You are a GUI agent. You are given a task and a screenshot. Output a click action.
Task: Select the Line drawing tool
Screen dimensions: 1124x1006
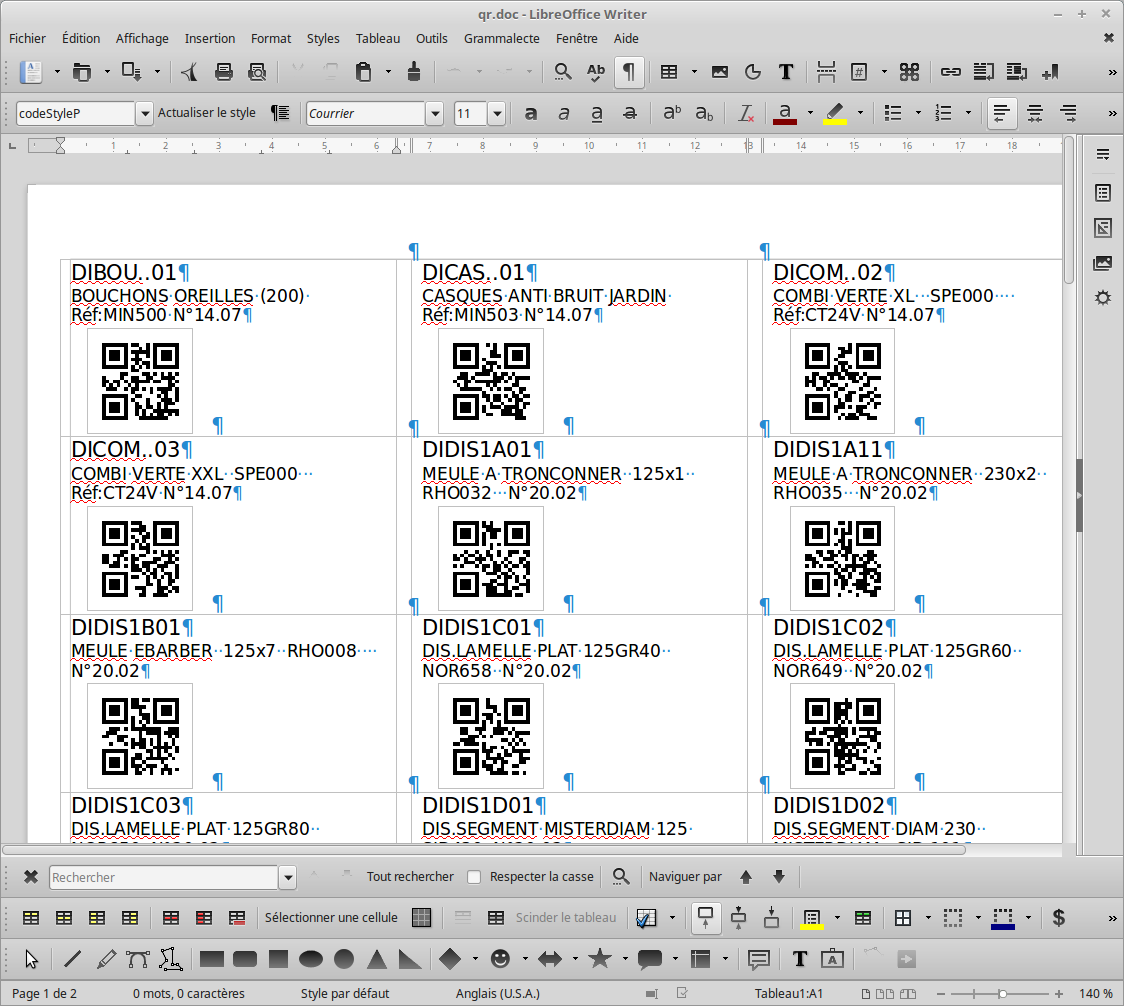[72, 959]
